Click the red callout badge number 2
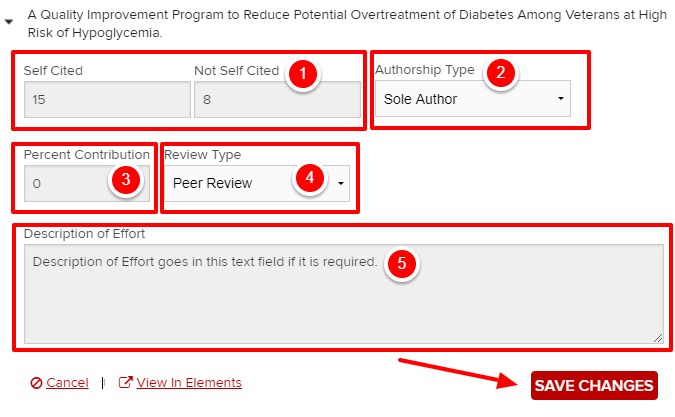This screenshot has width=675, height=417. [x=501, y=73]
